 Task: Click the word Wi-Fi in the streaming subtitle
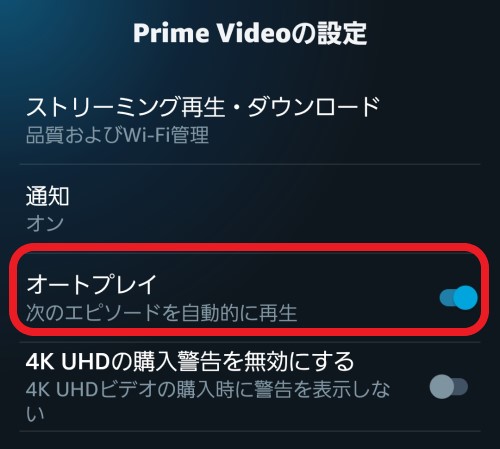pos(147,135)
